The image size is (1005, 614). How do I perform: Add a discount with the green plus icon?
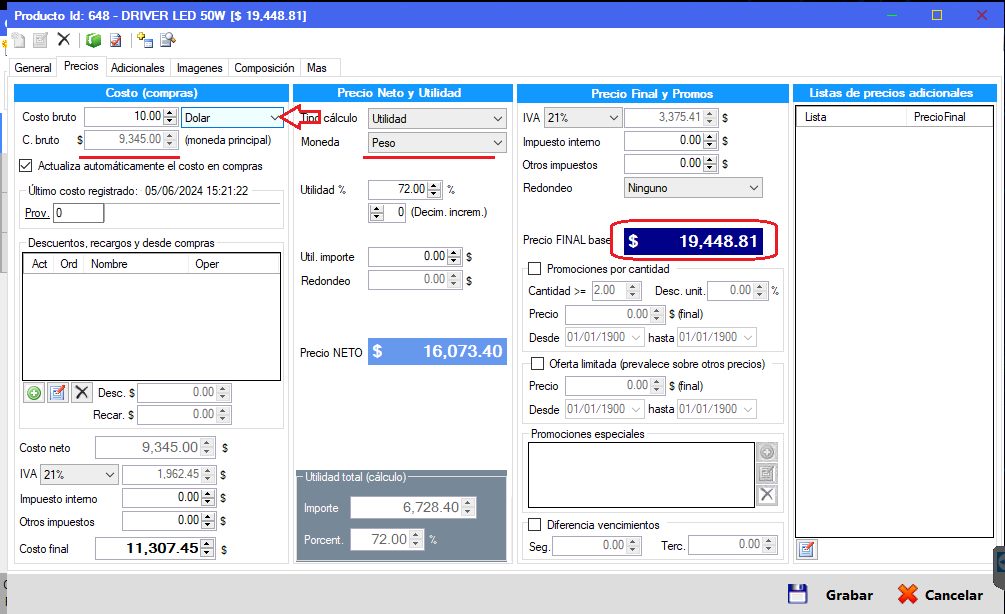pyautogui.click(x=34, y=392)
